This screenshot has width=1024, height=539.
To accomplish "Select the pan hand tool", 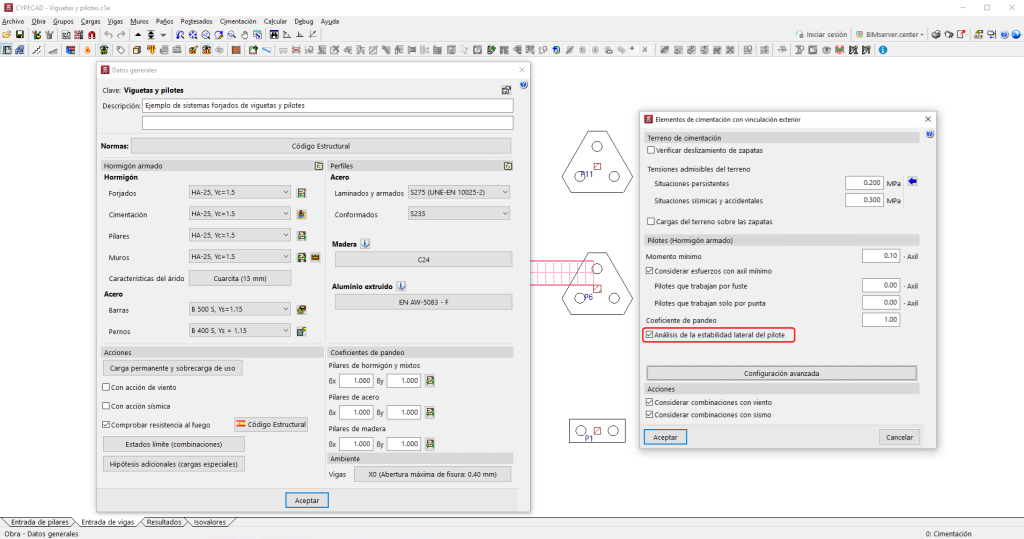I will (x=245, y=35).
